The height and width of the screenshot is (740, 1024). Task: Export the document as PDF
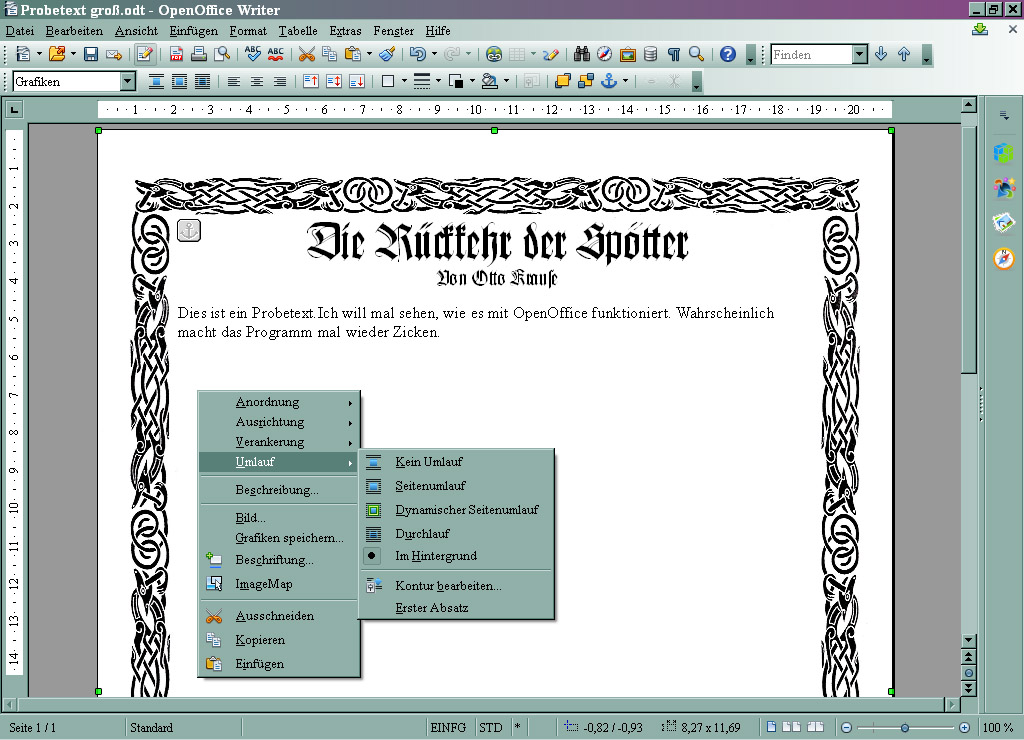175,55
